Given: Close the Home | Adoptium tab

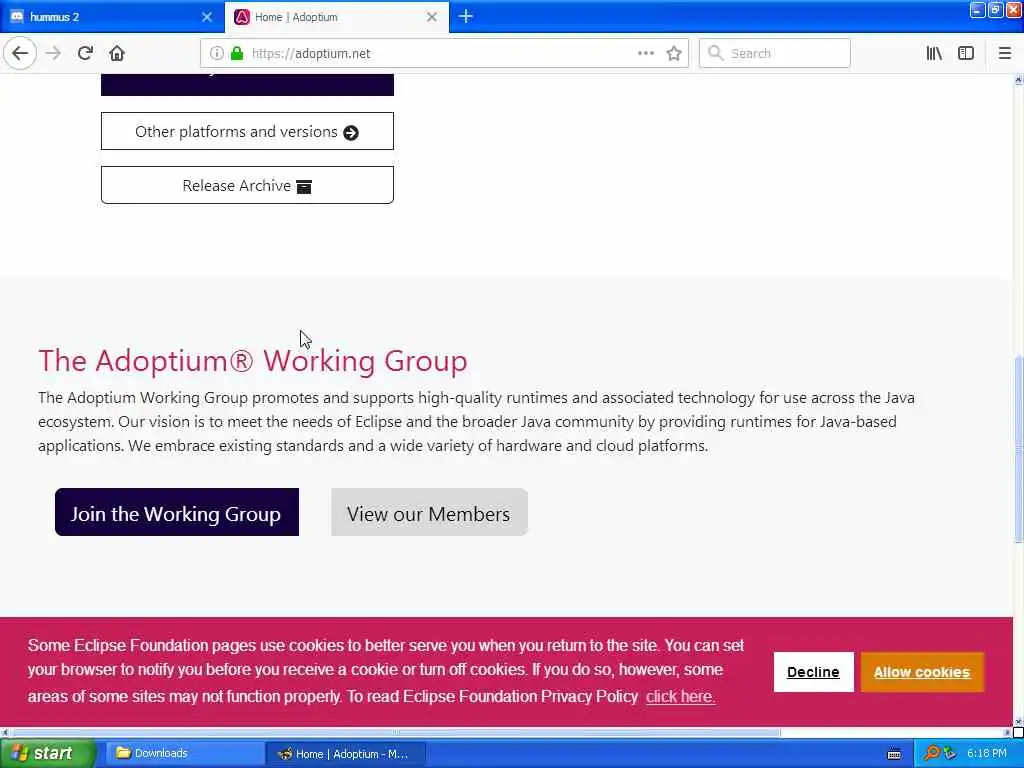Looking at the screenshot, I should click(432, 17).
